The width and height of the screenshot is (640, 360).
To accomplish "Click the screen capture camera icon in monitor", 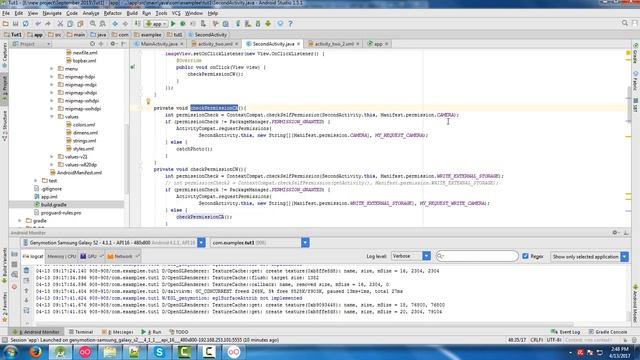I will (14, 253).
